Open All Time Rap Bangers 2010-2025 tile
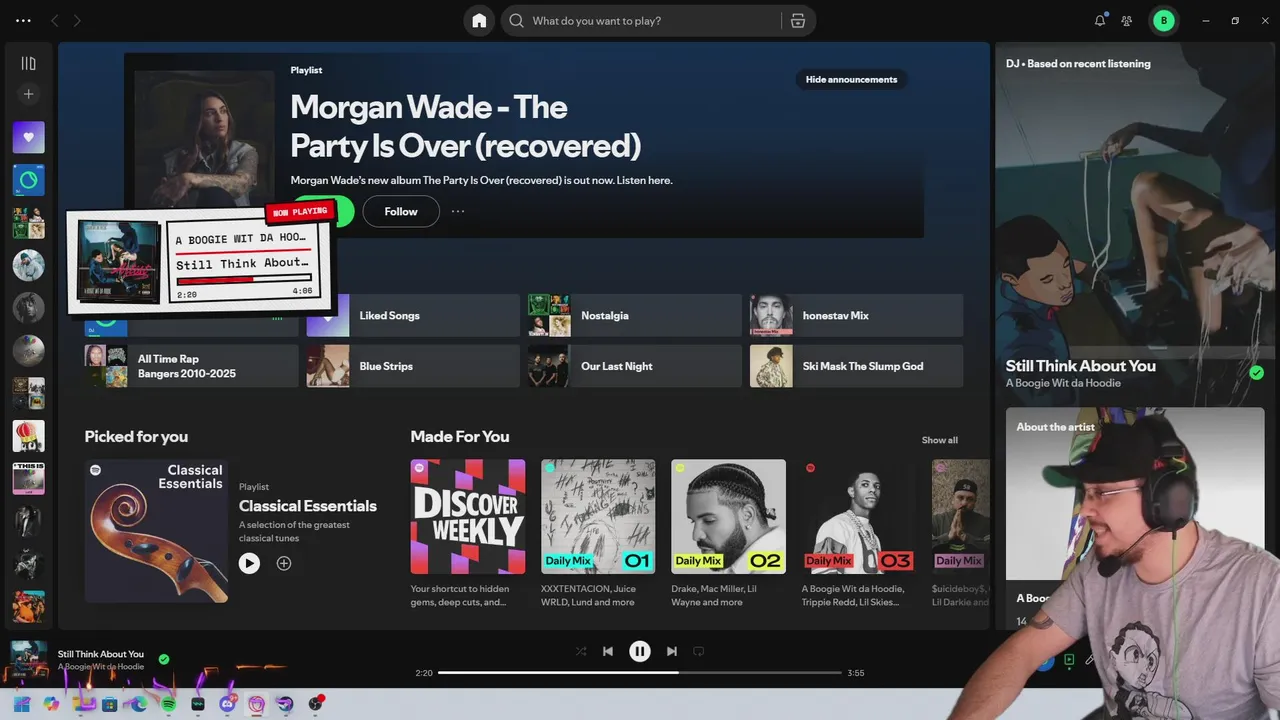 point(191,366)
